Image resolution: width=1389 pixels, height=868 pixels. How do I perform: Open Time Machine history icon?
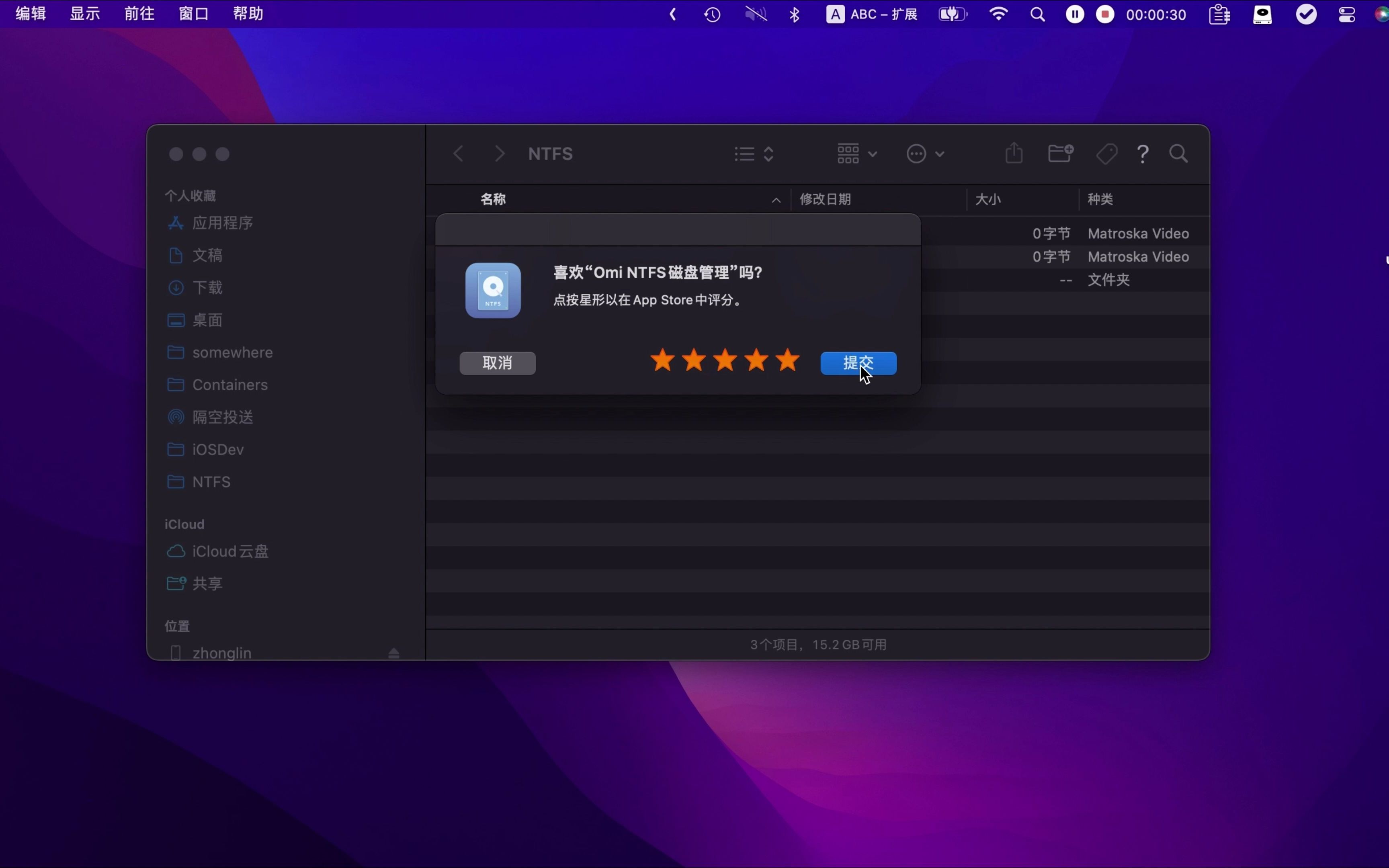tap(712, 14)
